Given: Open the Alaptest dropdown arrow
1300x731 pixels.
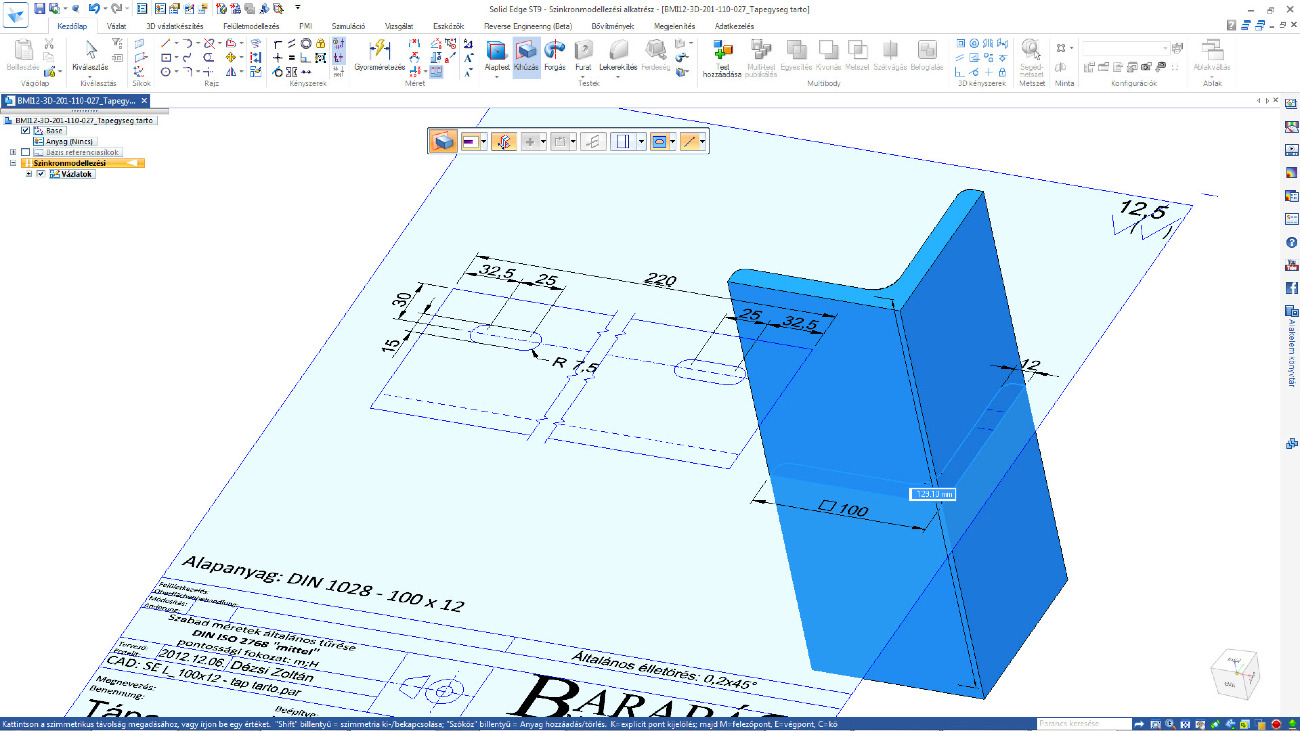Looking at the screenshot, I should coord(497,78).
